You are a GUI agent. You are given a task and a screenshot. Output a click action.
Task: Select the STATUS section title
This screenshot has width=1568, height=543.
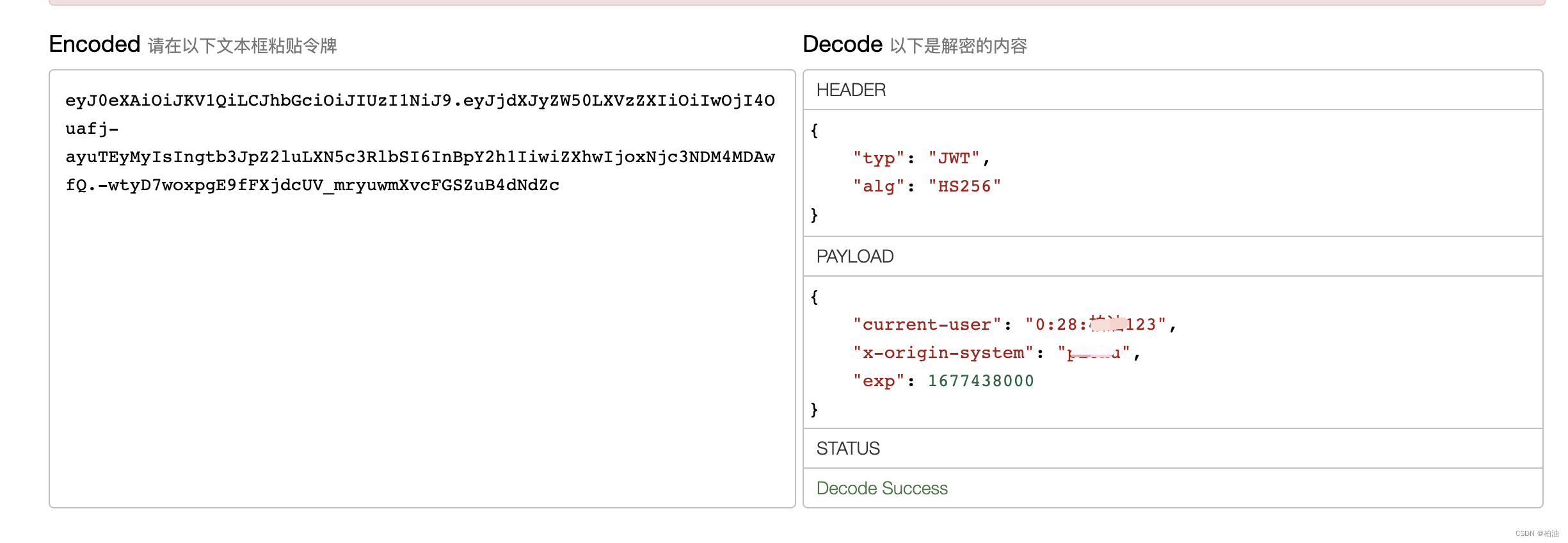click(x=848, y=449)
